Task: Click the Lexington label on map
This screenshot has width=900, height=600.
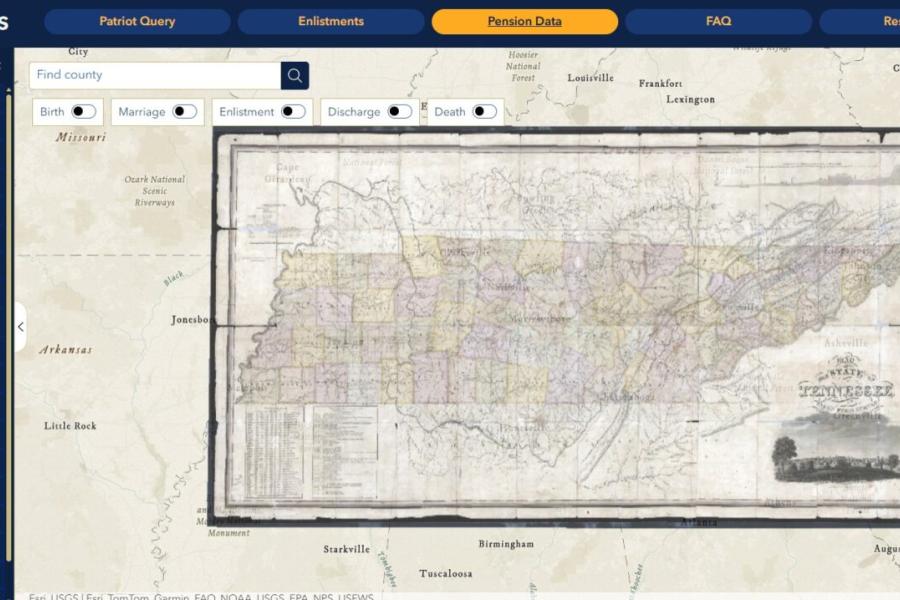Action: coord(690,99)
